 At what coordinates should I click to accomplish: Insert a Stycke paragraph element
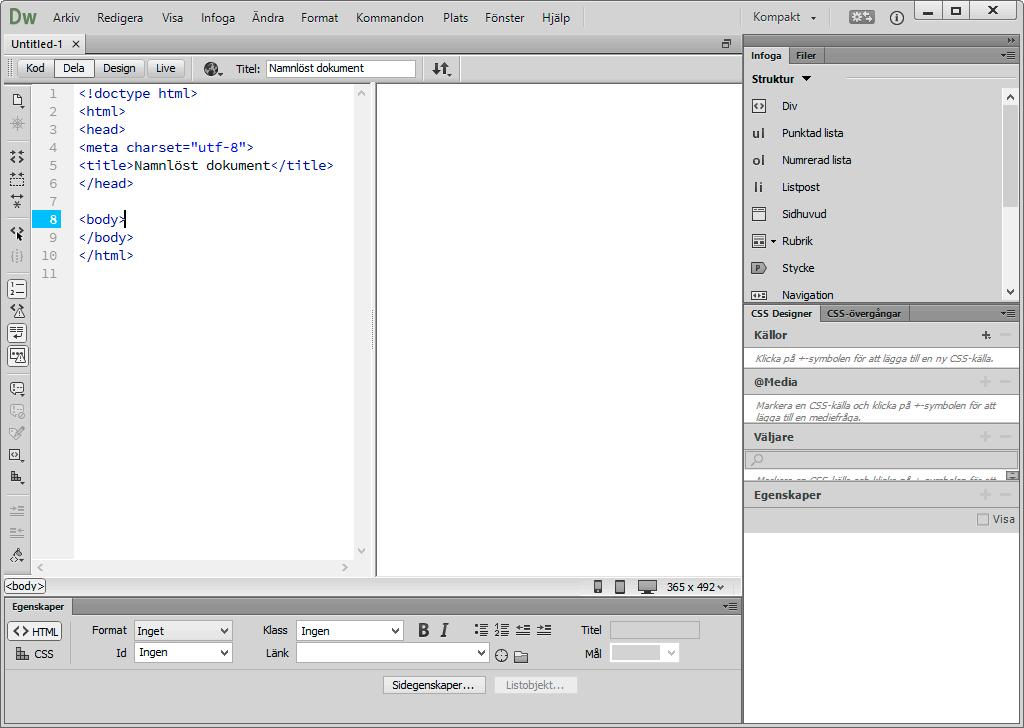tap(798, 268)
